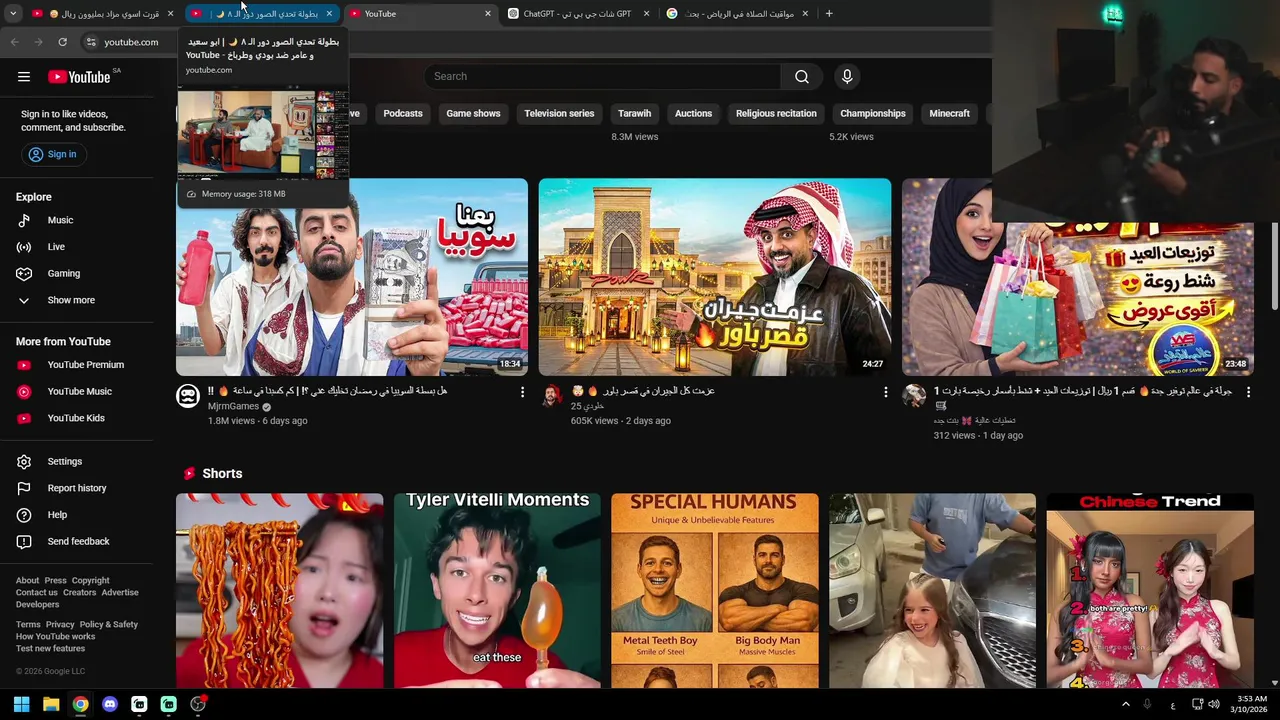Open Live in the Explore section
Screen dimensions: 1280x720
56,247
